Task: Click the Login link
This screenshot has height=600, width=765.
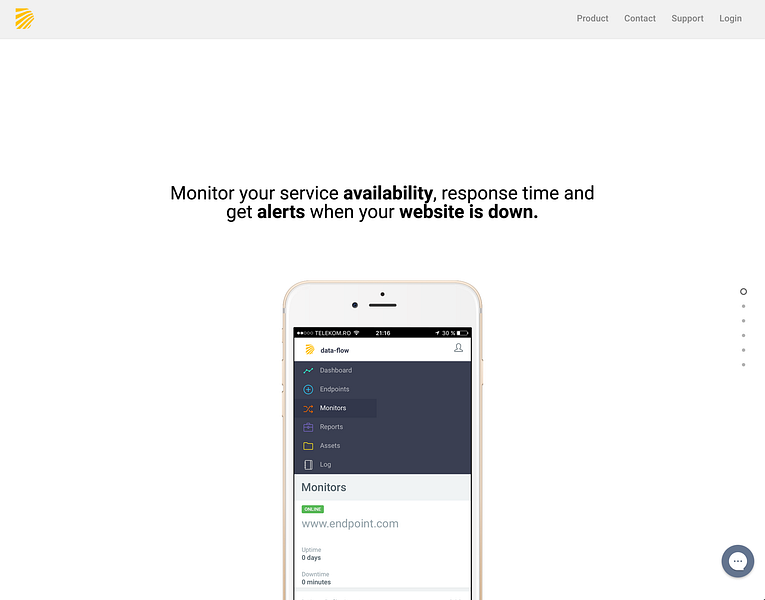Action: point(730,19)
